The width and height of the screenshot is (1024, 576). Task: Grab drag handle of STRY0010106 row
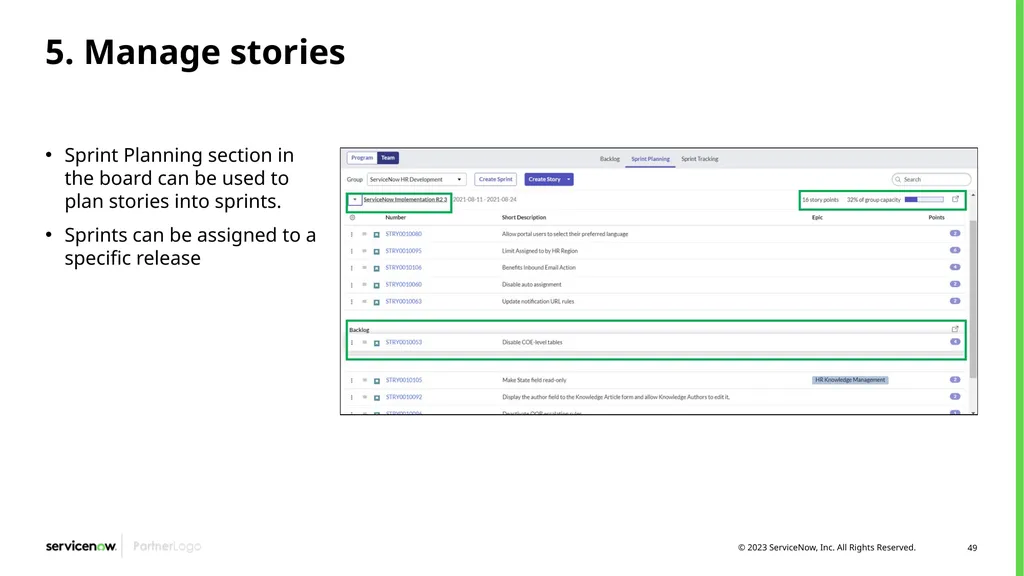pos(364,268)
